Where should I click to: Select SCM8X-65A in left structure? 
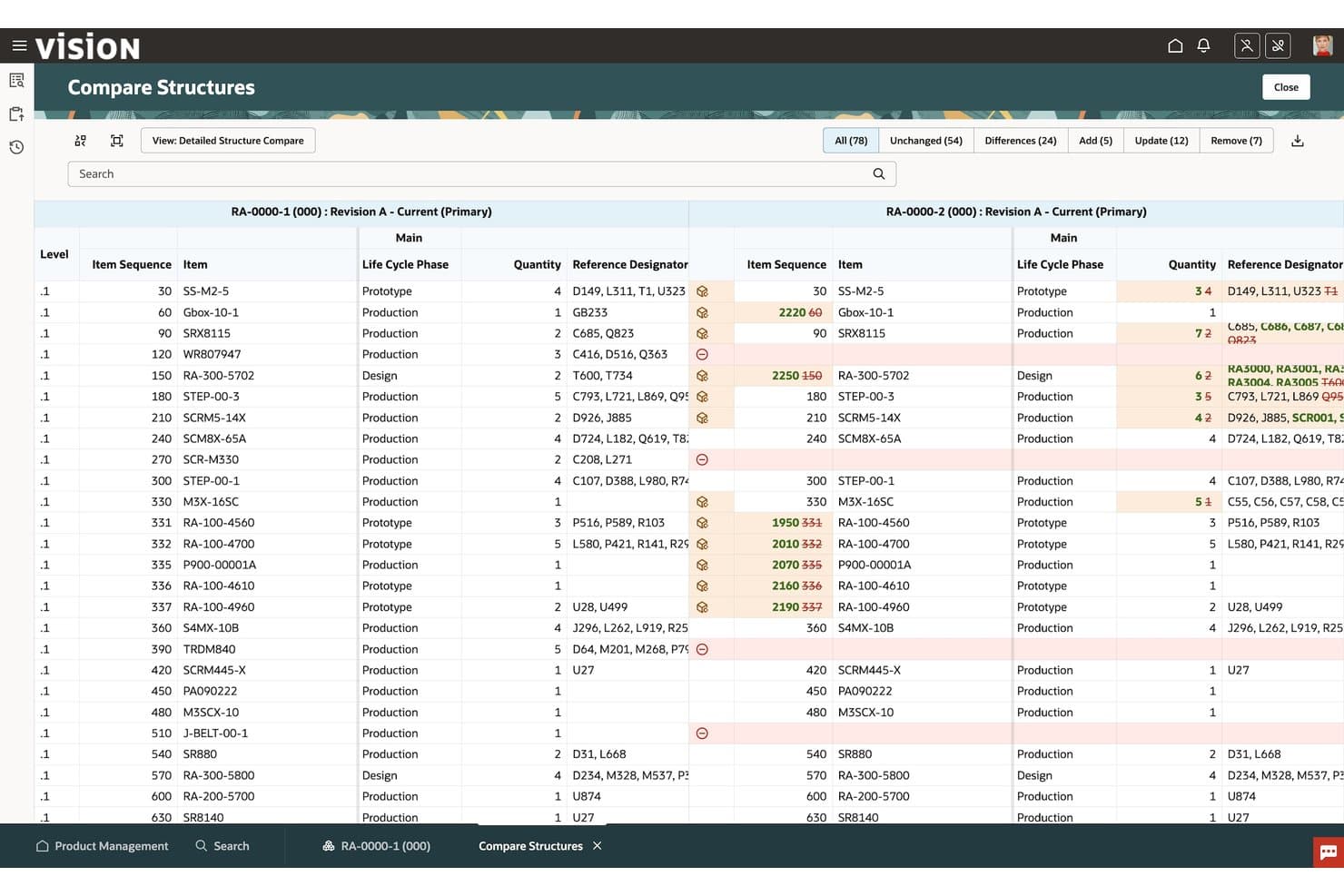point(214,439)
